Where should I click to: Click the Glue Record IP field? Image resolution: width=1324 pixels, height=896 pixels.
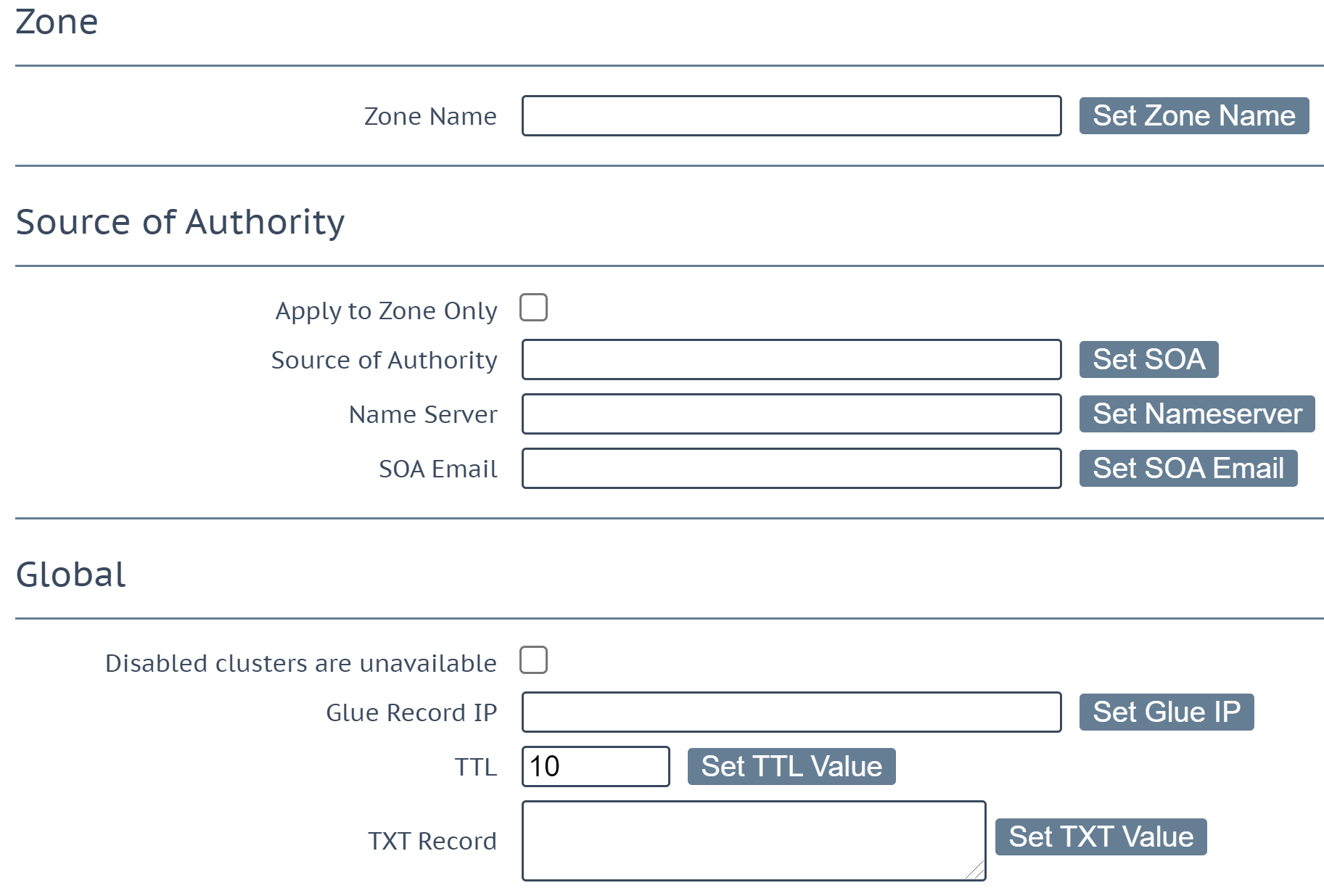pyautogui.click(x=791, y=712)
